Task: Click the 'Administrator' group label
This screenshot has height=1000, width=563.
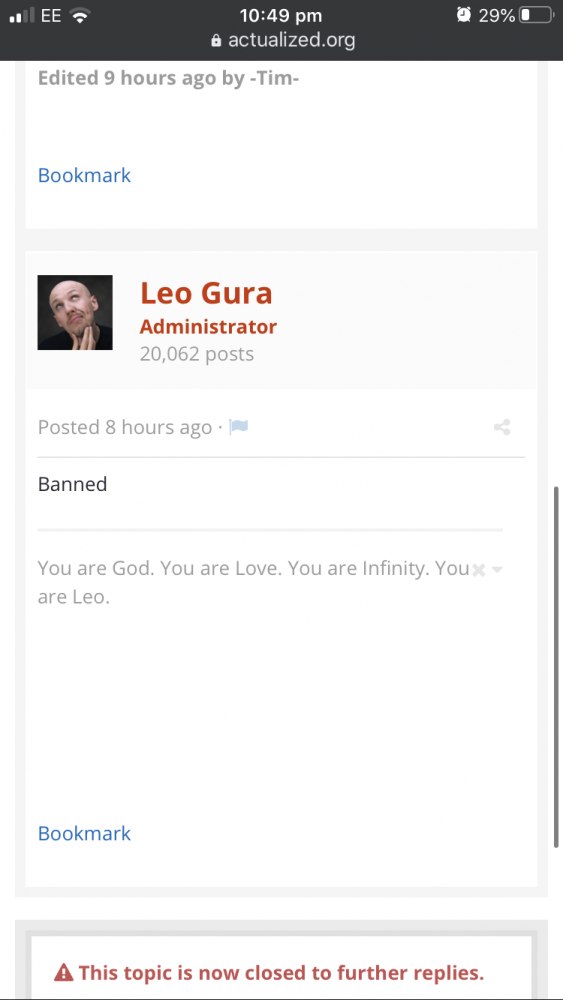Action: click(x=208, y=327)
